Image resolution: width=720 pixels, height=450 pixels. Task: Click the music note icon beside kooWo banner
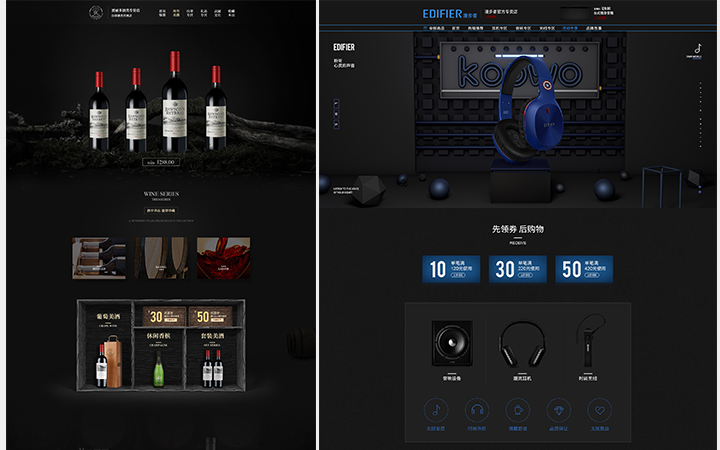(697, 49)
